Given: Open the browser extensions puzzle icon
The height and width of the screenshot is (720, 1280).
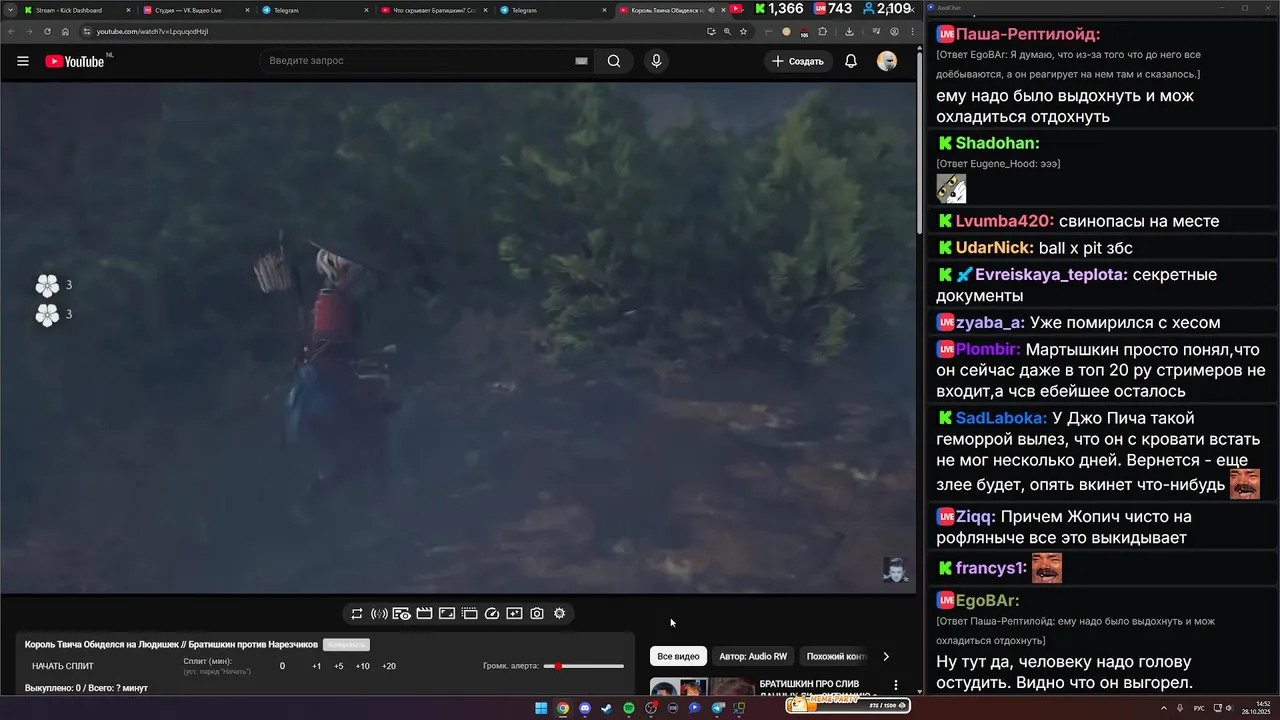Looking at the screenshot, I should (x=822, y=31).
